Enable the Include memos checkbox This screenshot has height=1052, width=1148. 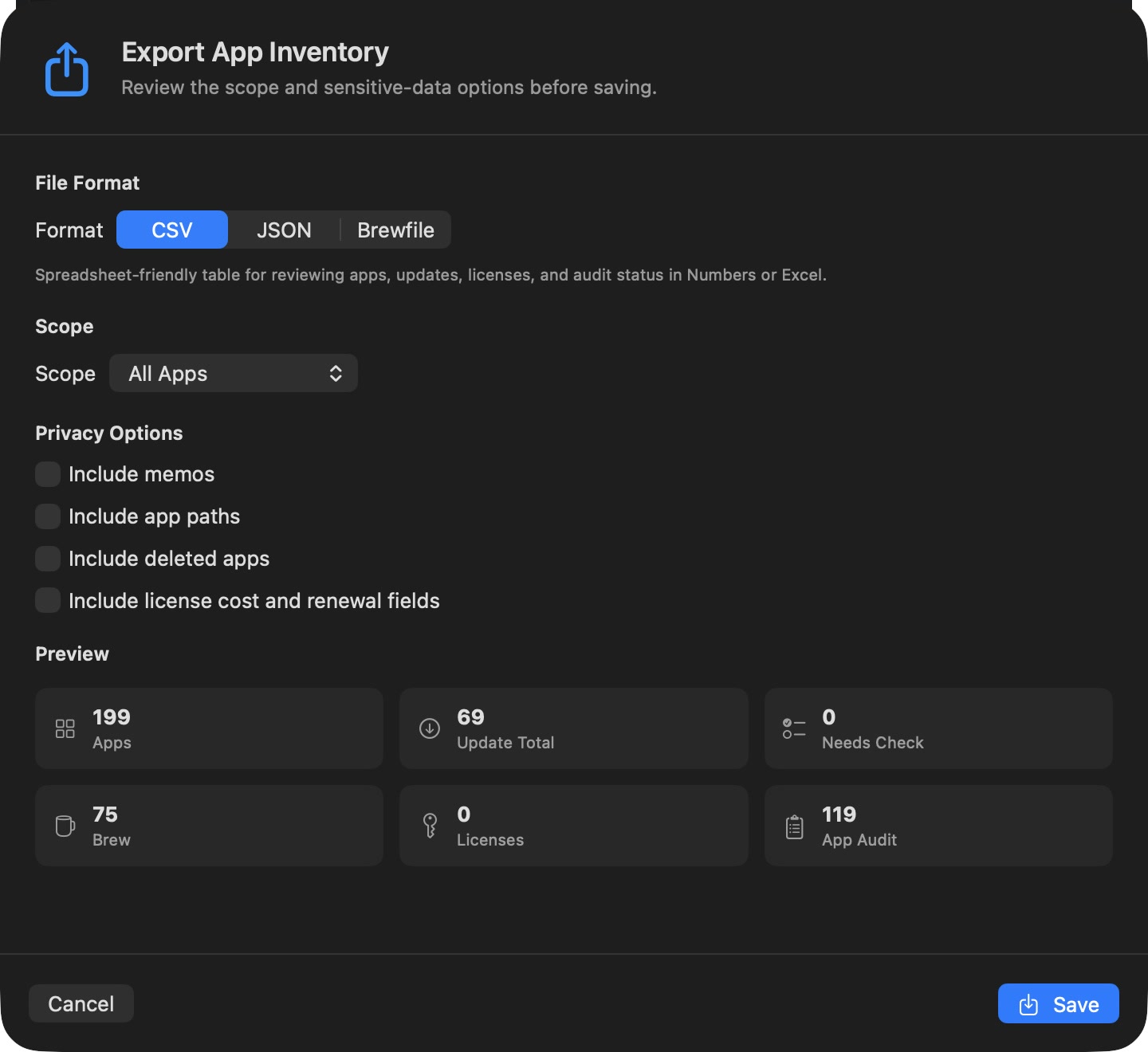coord(48,474)
